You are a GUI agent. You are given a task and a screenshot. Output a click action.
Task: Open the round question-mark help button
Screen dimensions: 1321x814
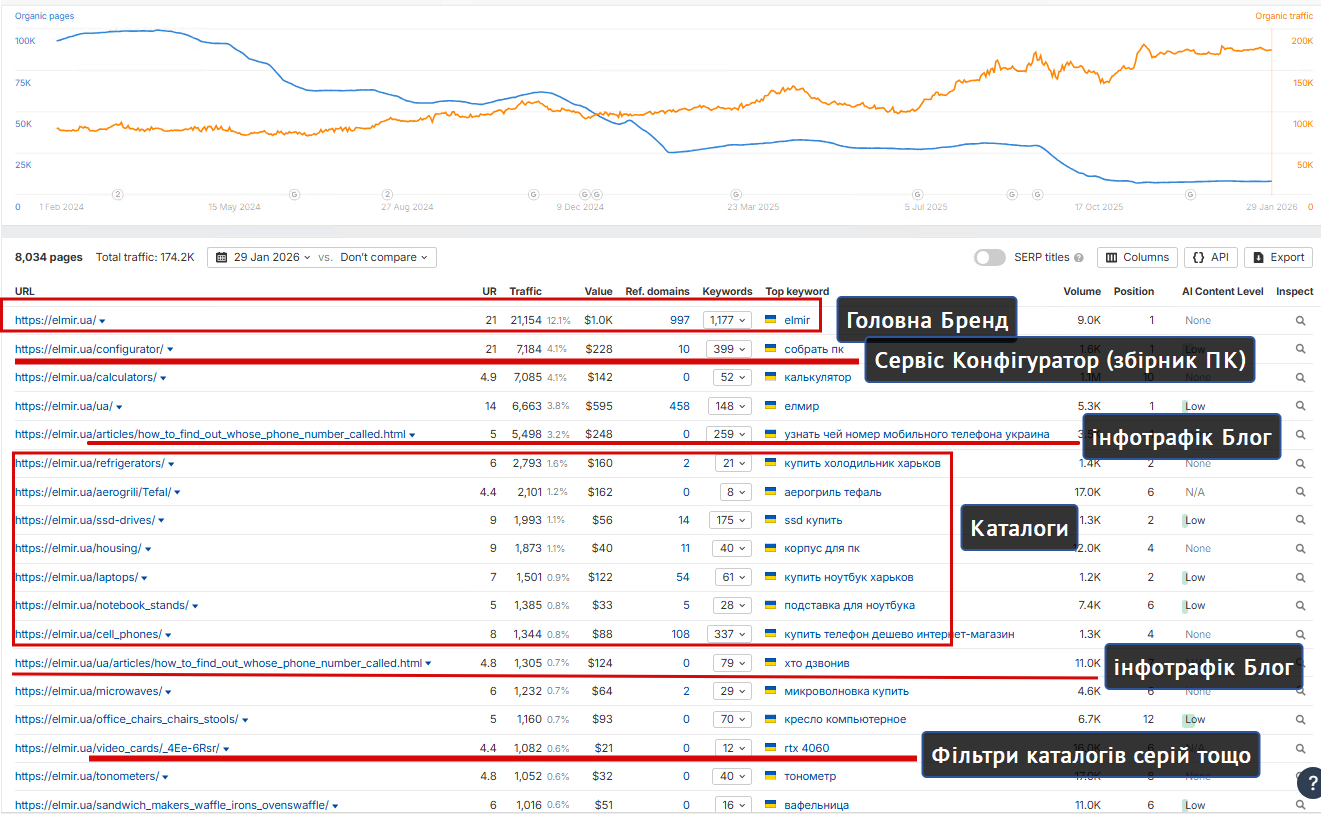coord(1309,783)
